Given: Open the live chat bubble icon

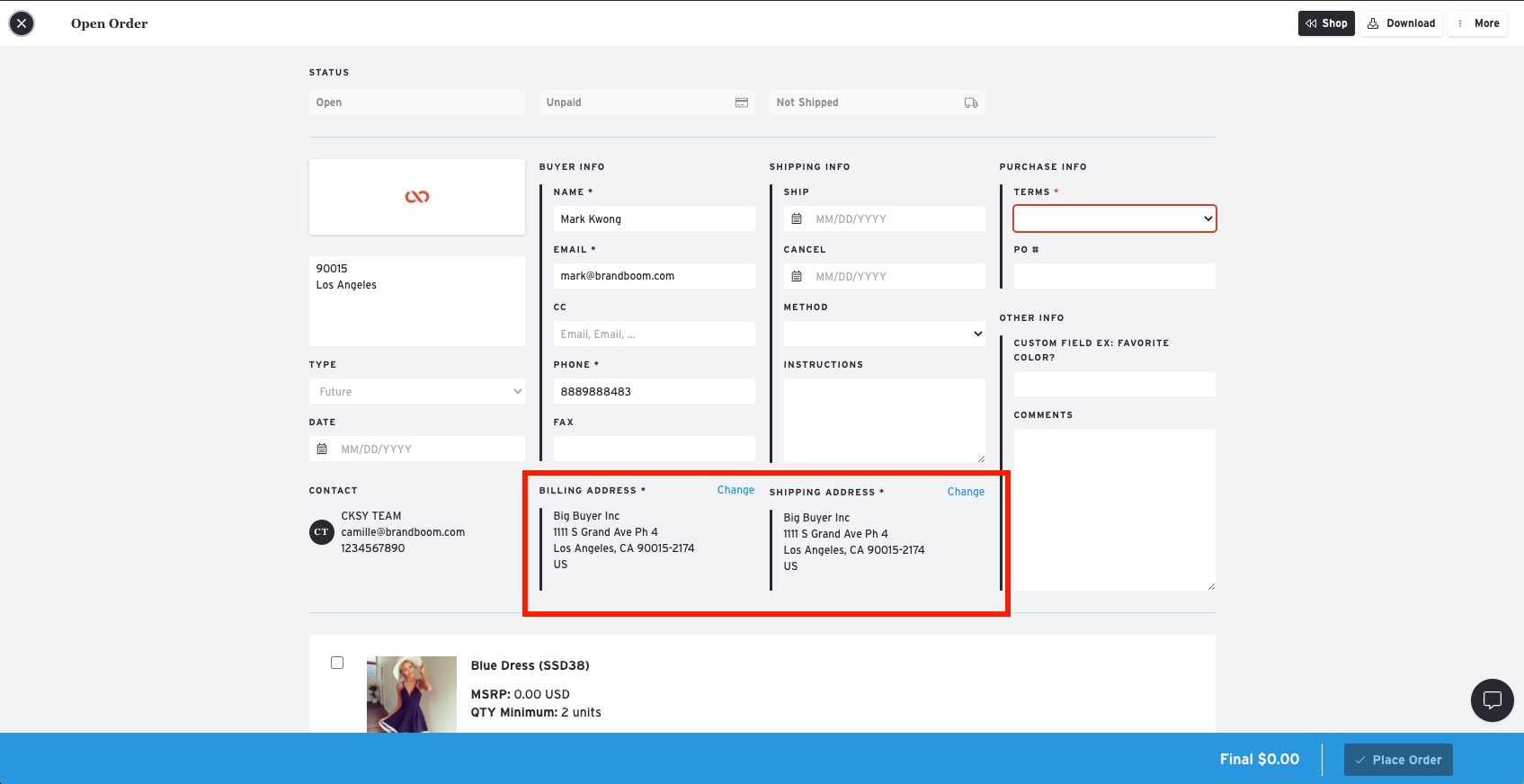Looking at the screenshot, I should point(1492,699).
